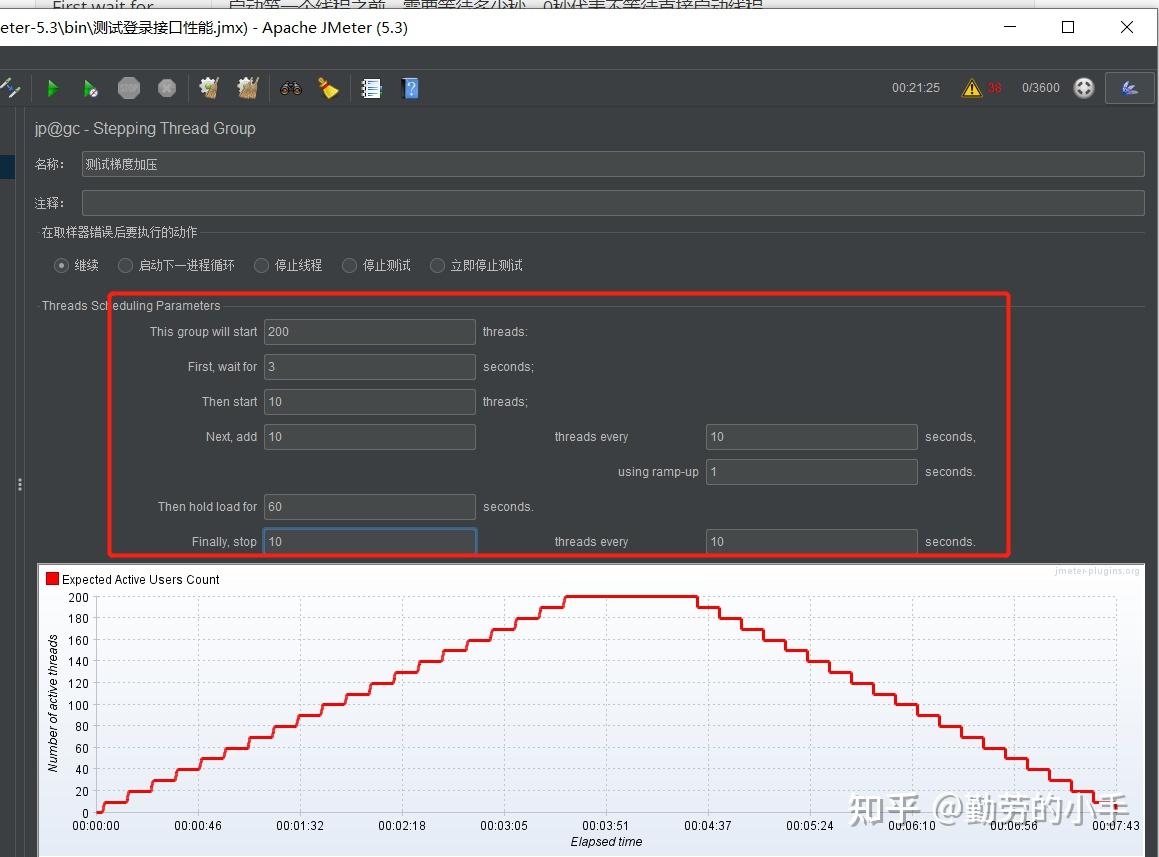This screenshot has height=857, width=1159.
Task: Maximize the JMeter window
Action: [1068, 27]
